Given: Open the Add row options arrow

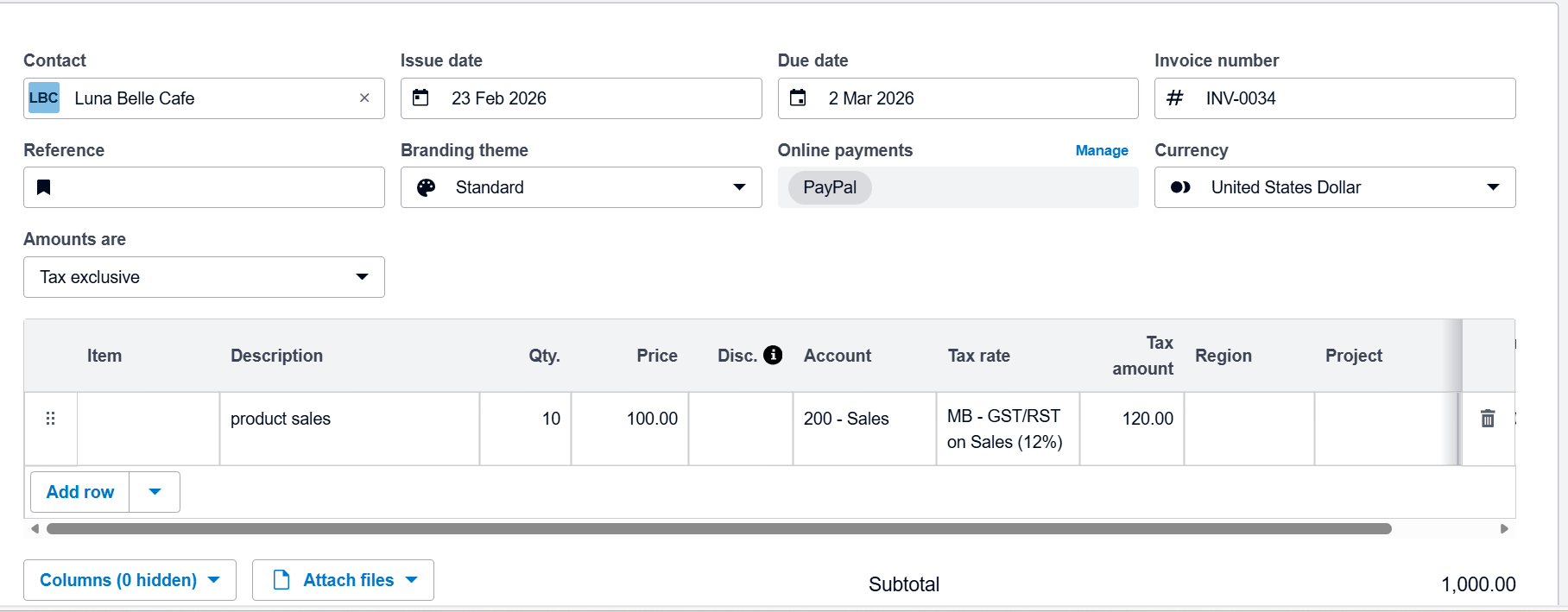Looking at the screenshot, I should click(x=155, y=492).
